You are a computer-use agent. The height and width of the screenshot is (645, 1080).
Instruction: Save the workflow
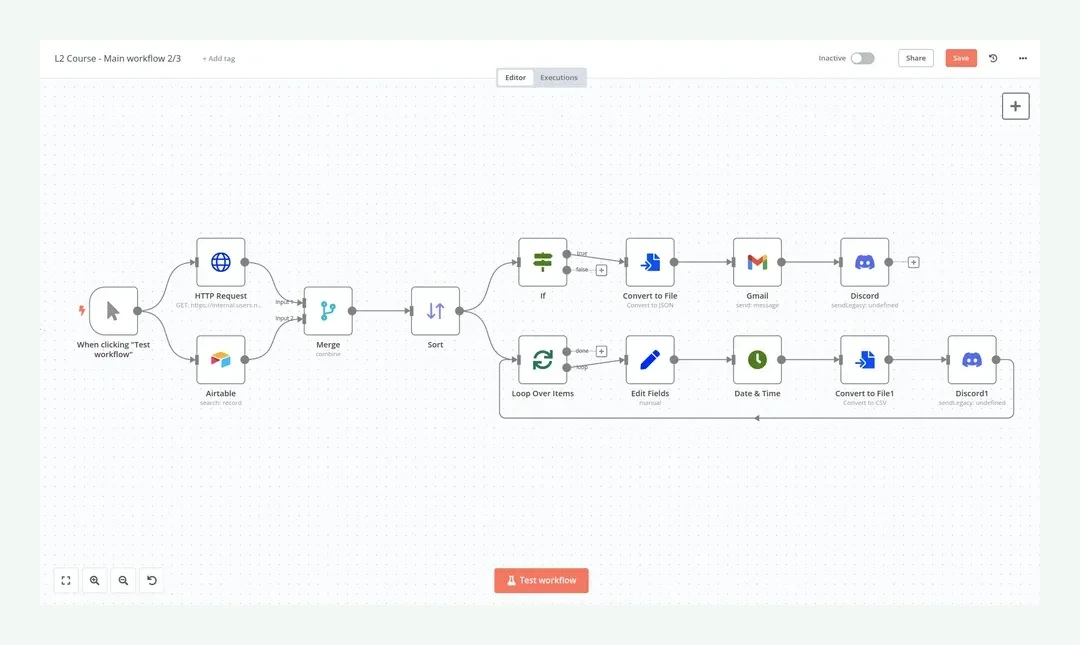click(961, 58)
